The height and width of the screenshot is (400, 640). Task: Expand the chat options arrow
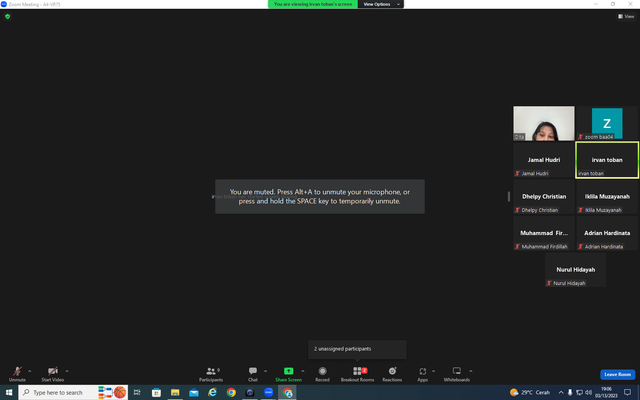265,371
